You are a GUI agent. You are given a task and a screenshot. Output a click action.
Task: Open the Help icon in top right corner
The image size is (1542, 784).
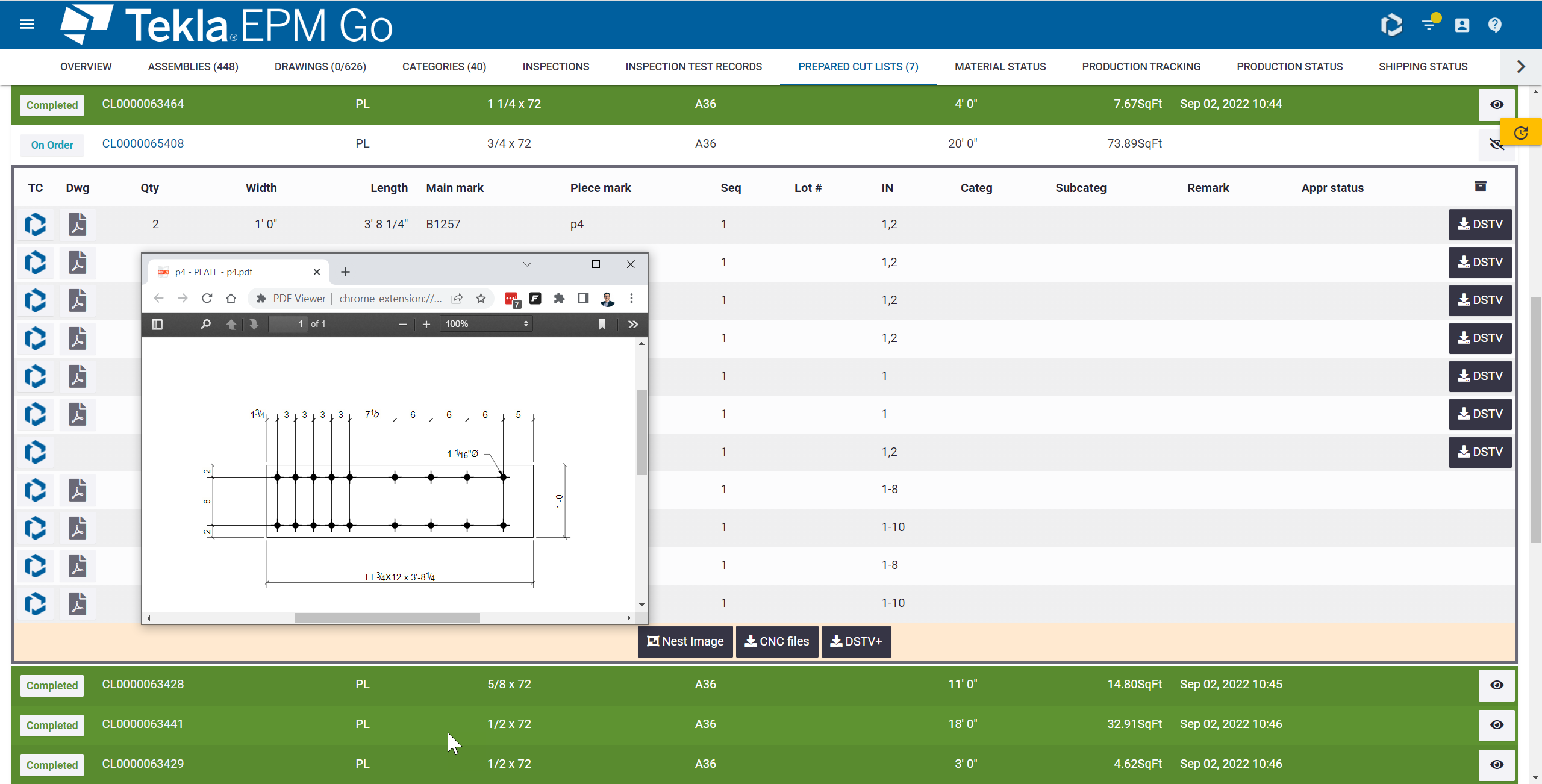(1494, 25)
